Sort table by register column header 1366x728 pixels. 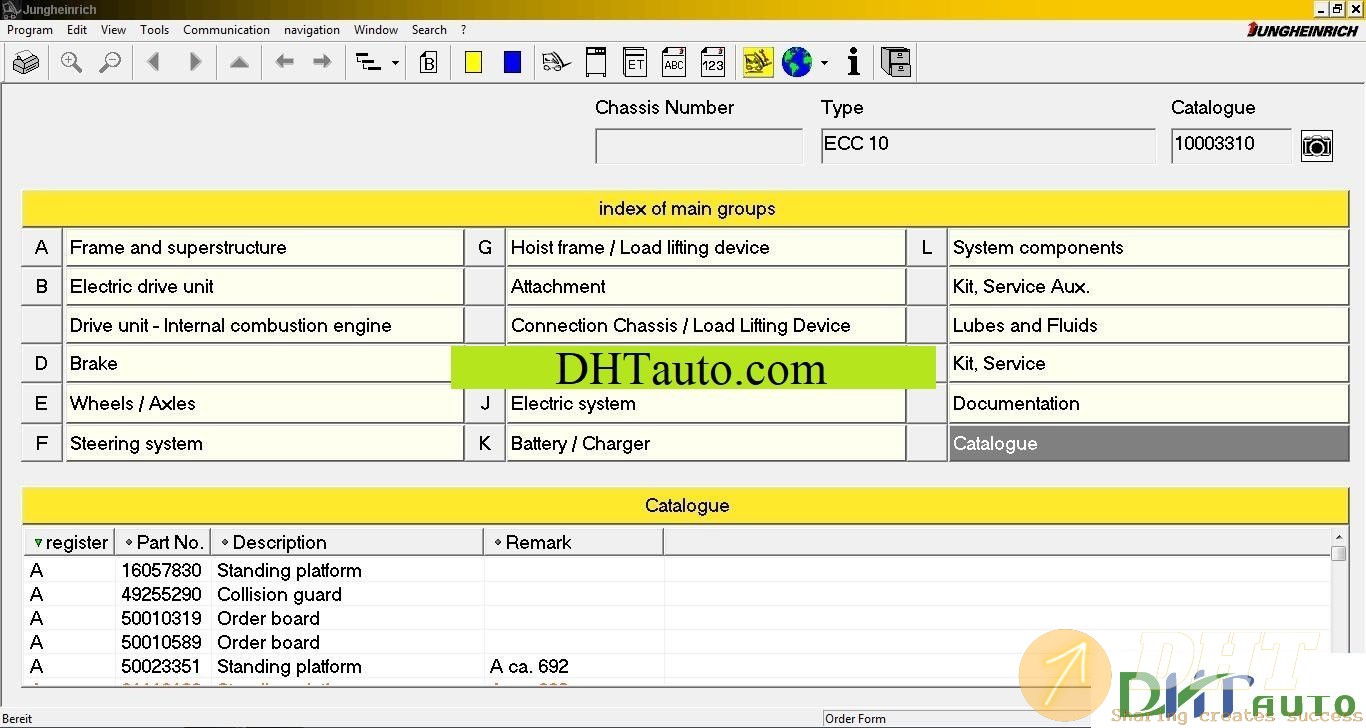(70, 542)
